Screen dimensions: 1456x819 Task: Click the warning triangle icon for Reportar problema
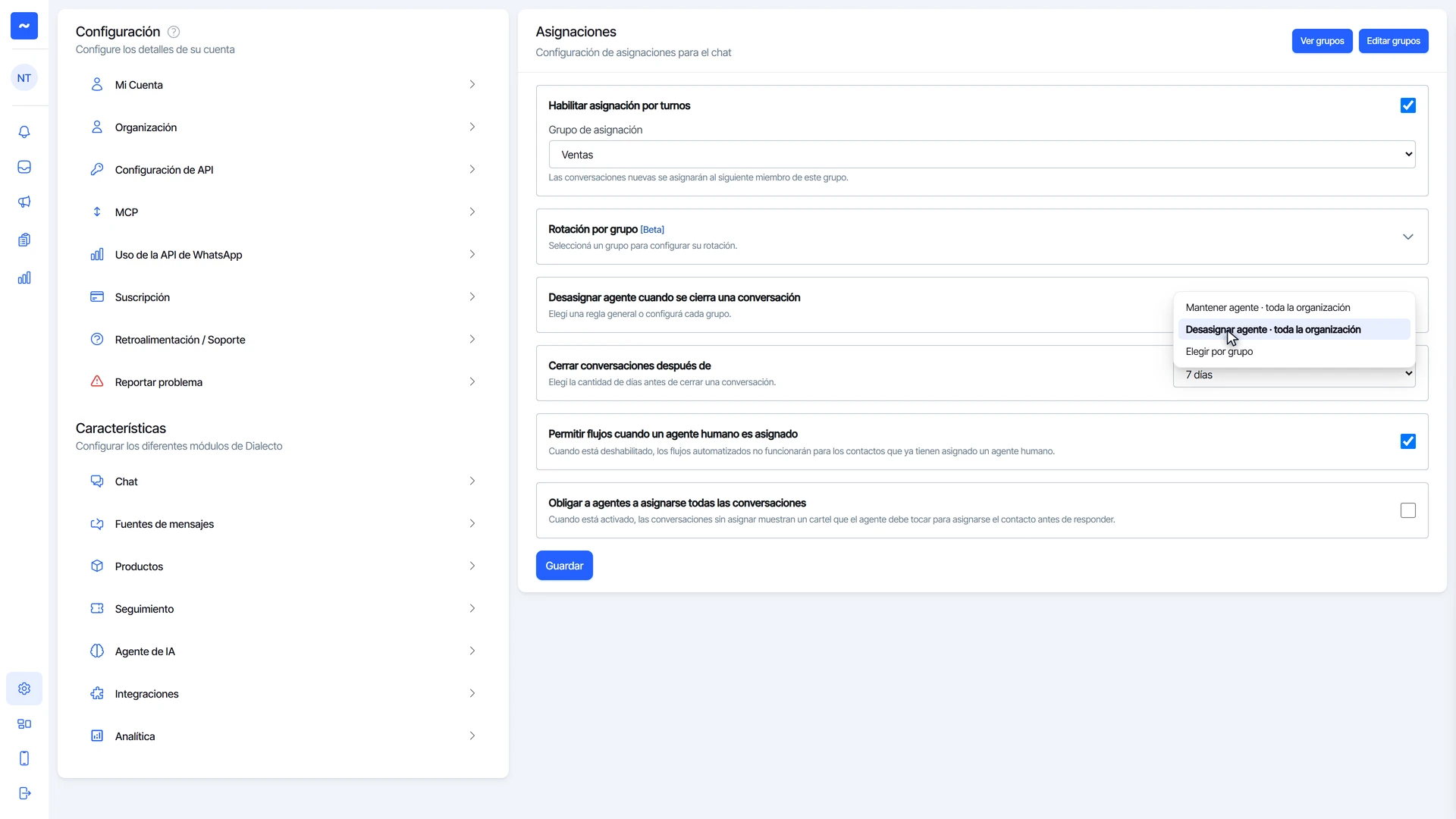(x=97, y=381)
